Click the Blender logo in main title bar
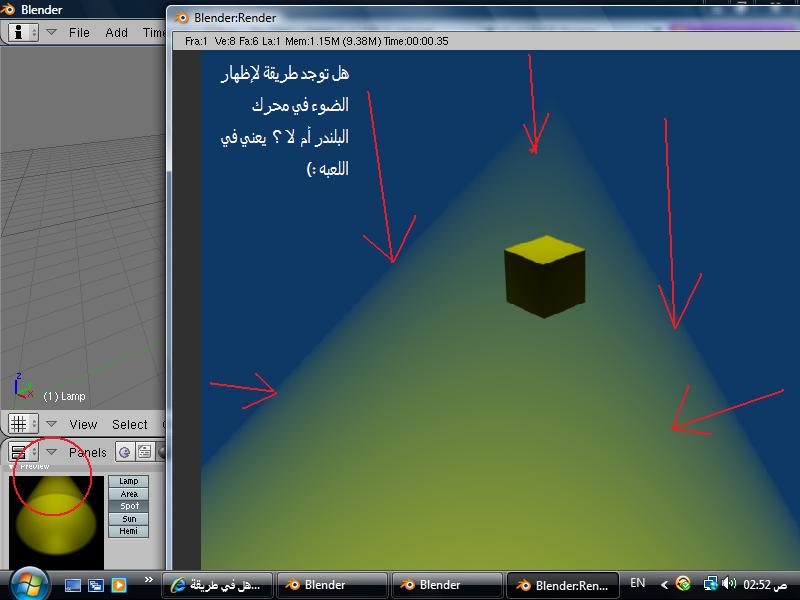 (8, 9)
